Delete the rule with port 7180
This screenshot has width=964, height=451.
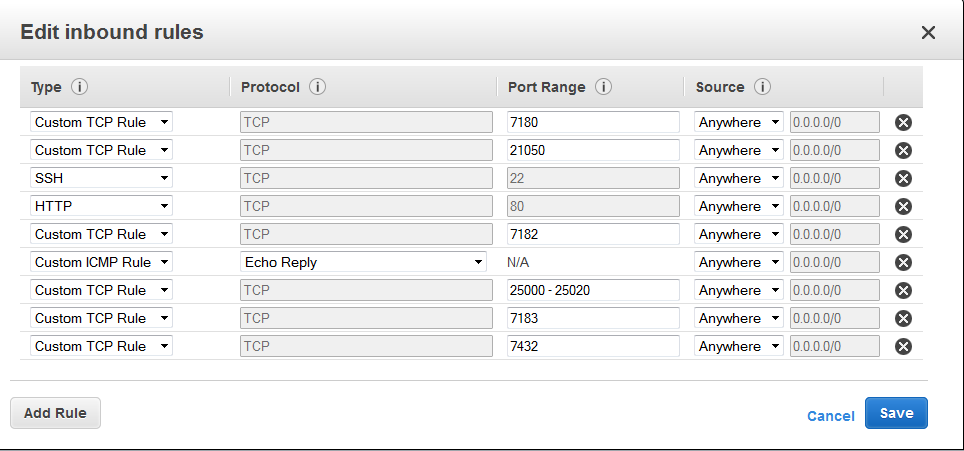pos(902,123)
